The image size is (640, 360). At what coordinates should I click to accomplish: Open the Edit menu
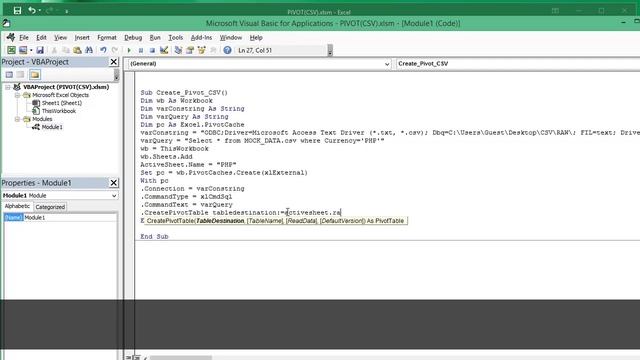(x=41, y=38)
